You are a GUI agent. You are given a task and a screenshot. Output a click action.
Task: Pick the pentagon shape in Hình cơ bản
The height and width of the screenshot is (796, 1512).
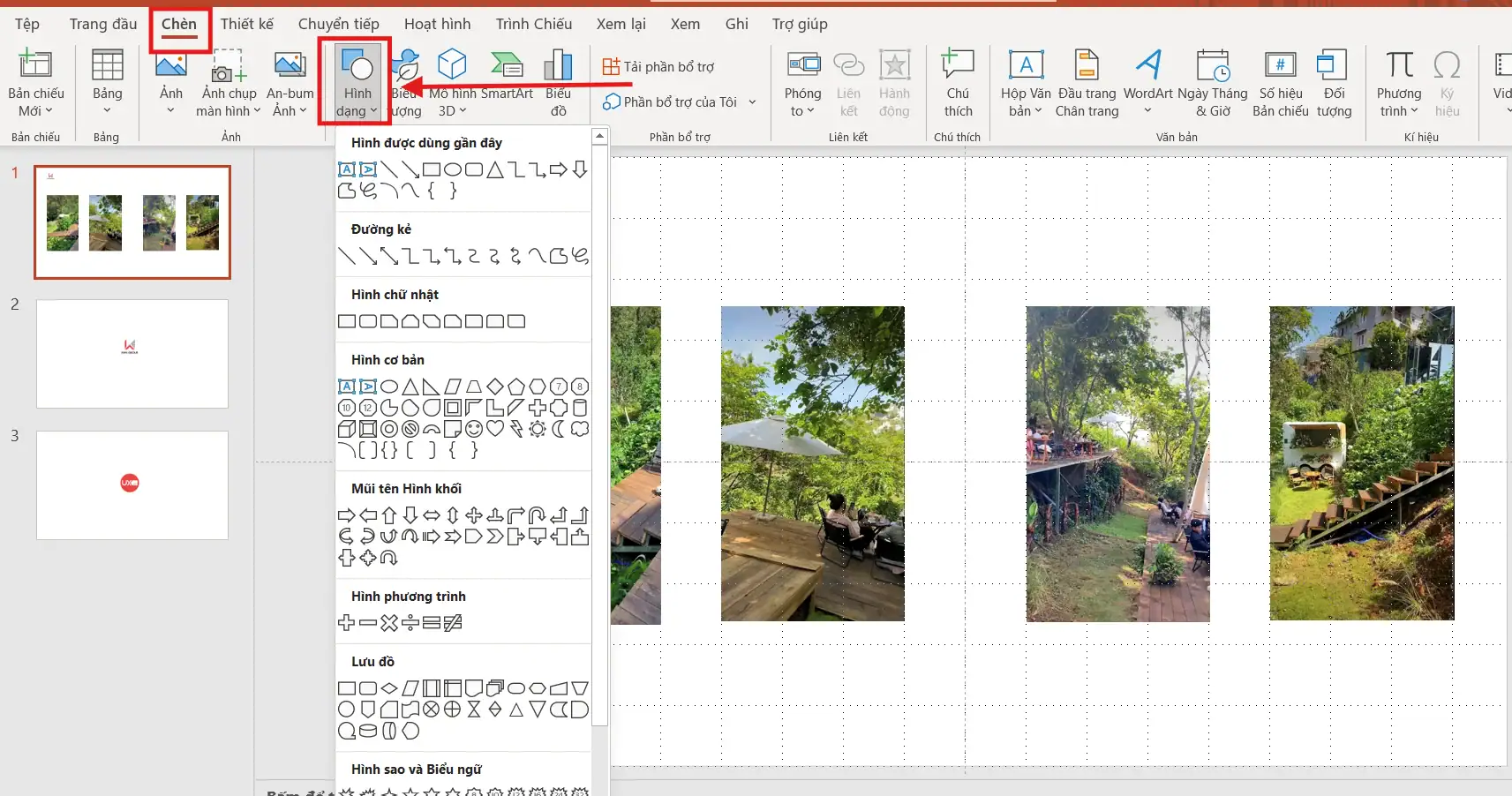(x=516, y=387)
